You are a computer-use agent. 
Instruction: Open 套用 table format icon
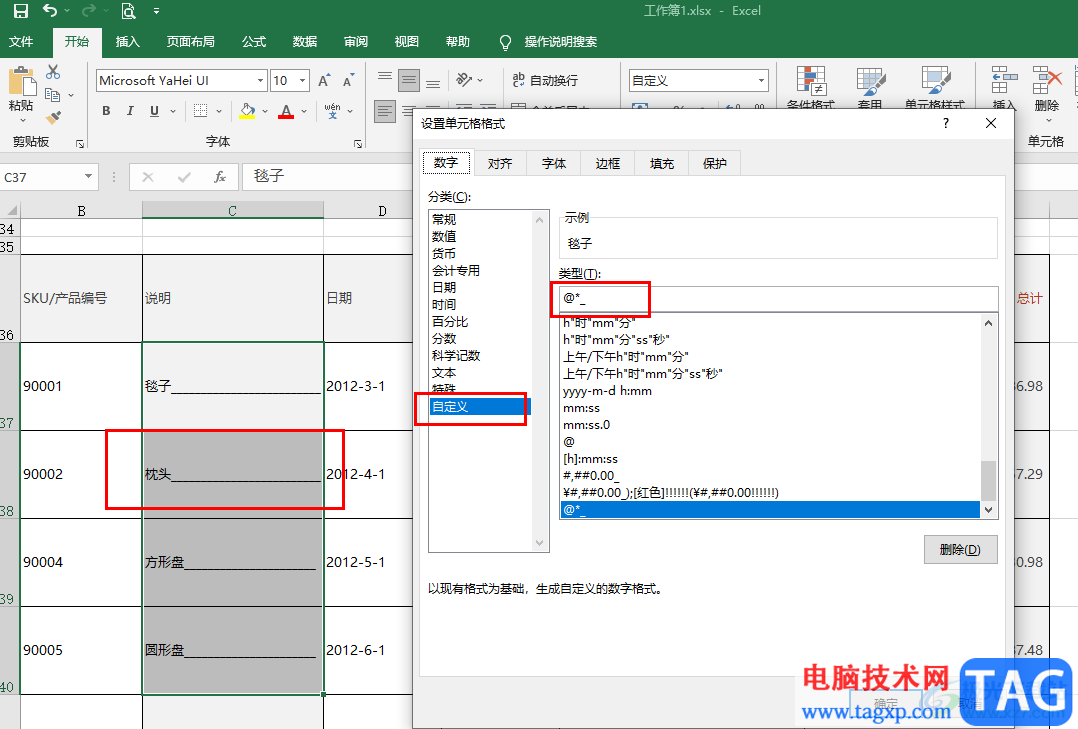[870, 87]
